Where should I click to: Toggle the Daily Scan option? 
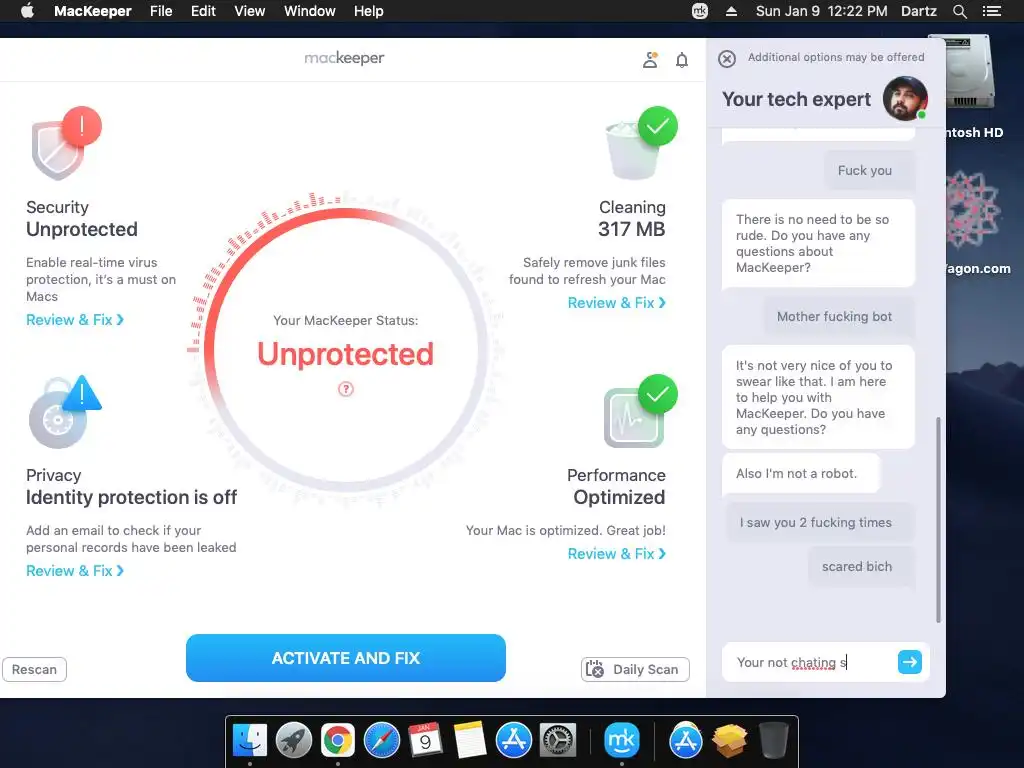click(x=635, y=669)
